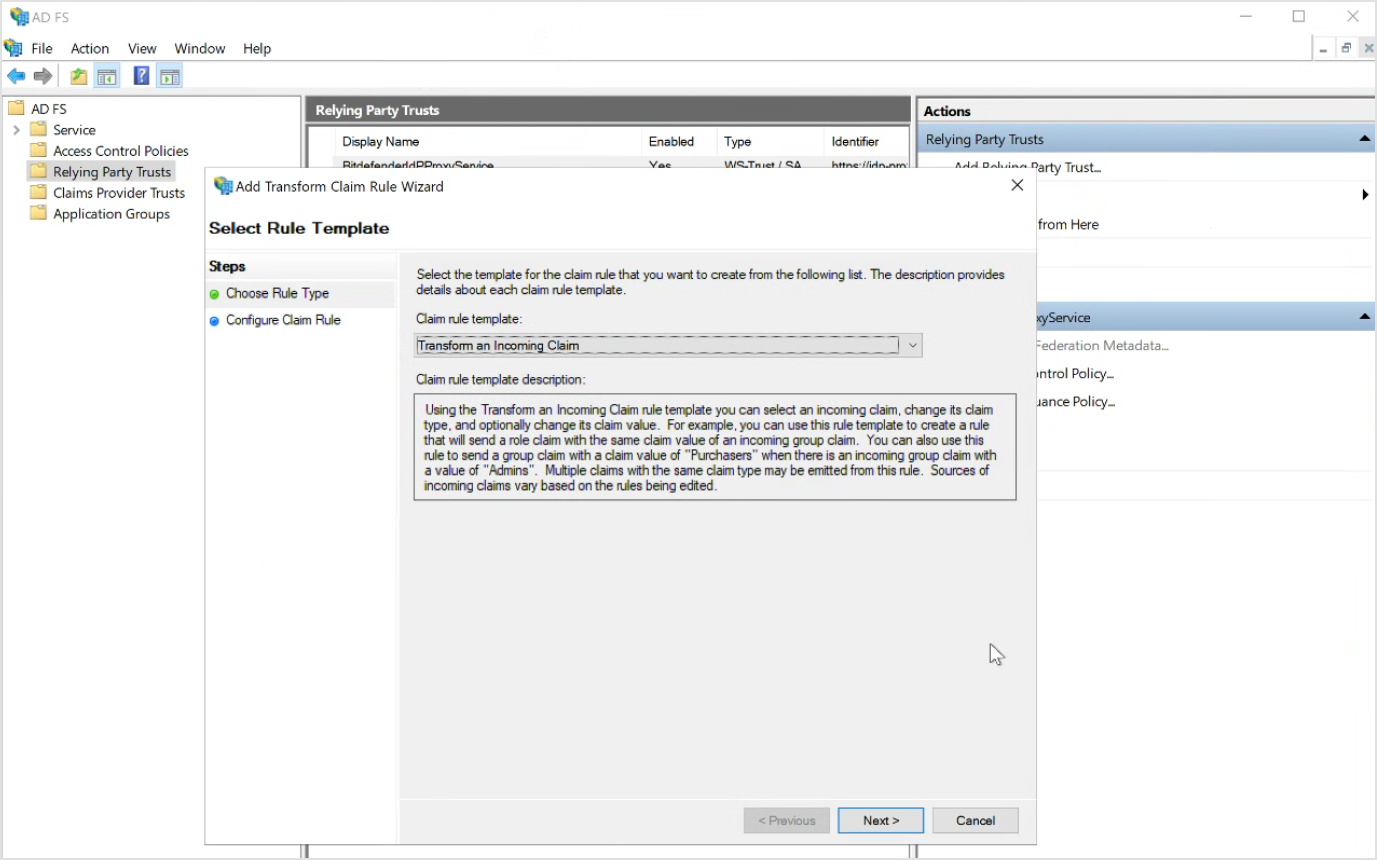The image size is (1377, 860).
Task: Open the Action menu
Action: tap(90, 48)
